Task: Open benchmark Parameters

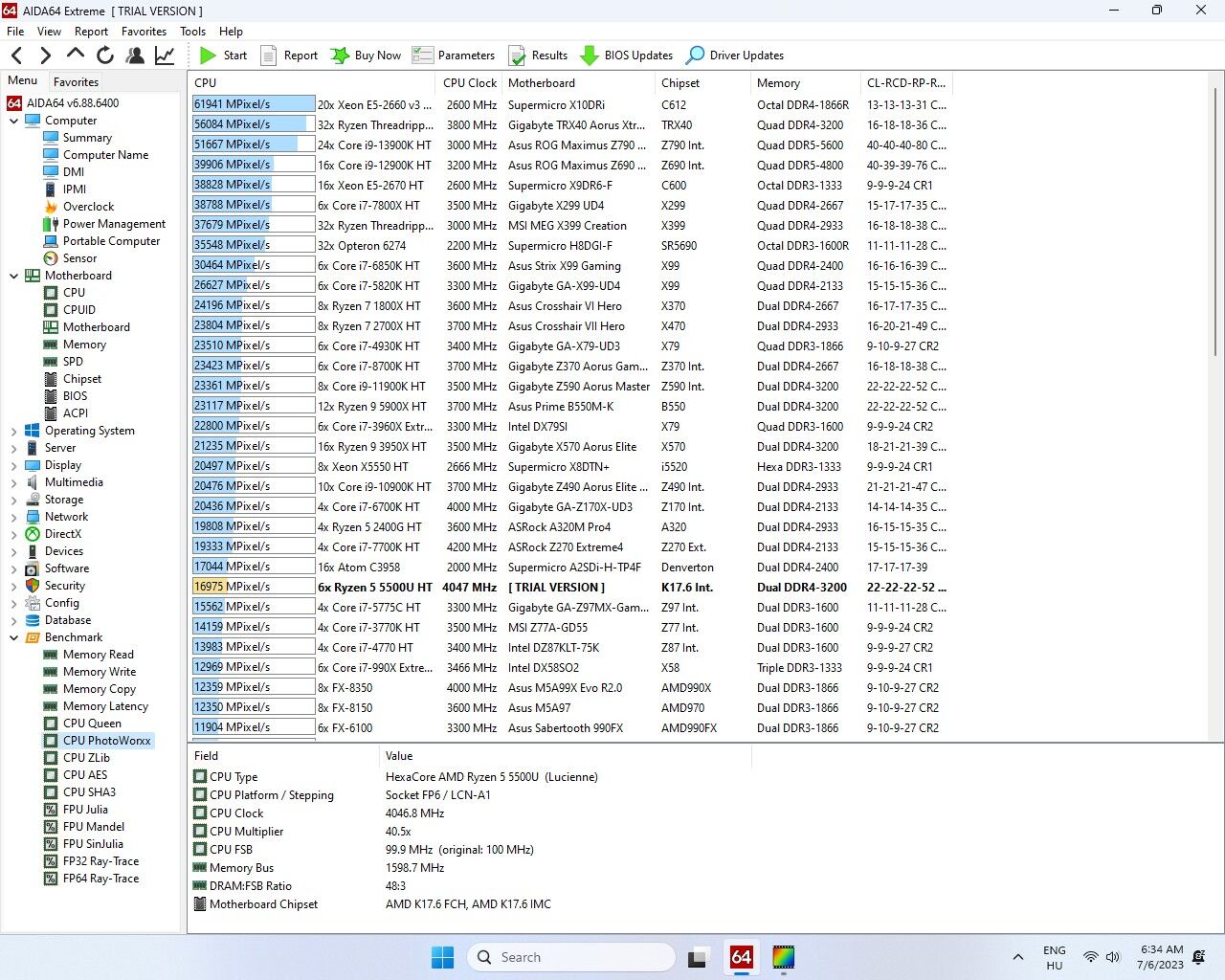Action: point(454,56)
